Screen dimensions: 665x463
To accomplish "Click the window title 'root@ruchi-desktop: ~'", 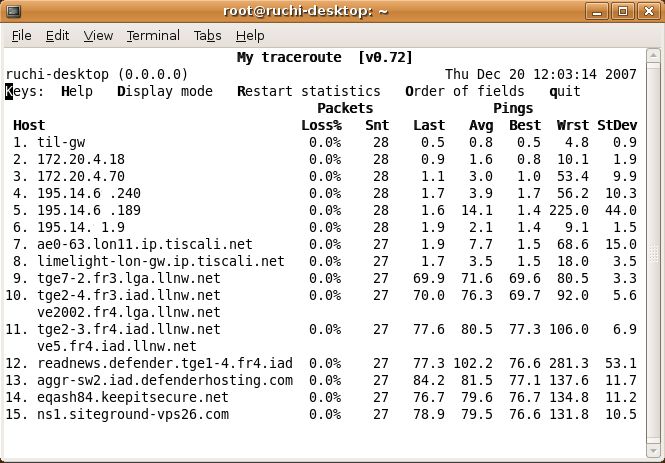I will click(306, 11).
